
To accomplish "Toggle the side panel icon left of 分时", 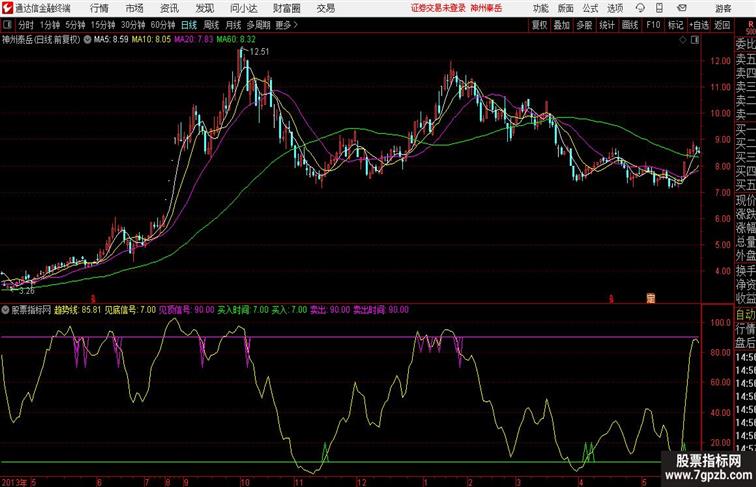I will pos(7,25).
